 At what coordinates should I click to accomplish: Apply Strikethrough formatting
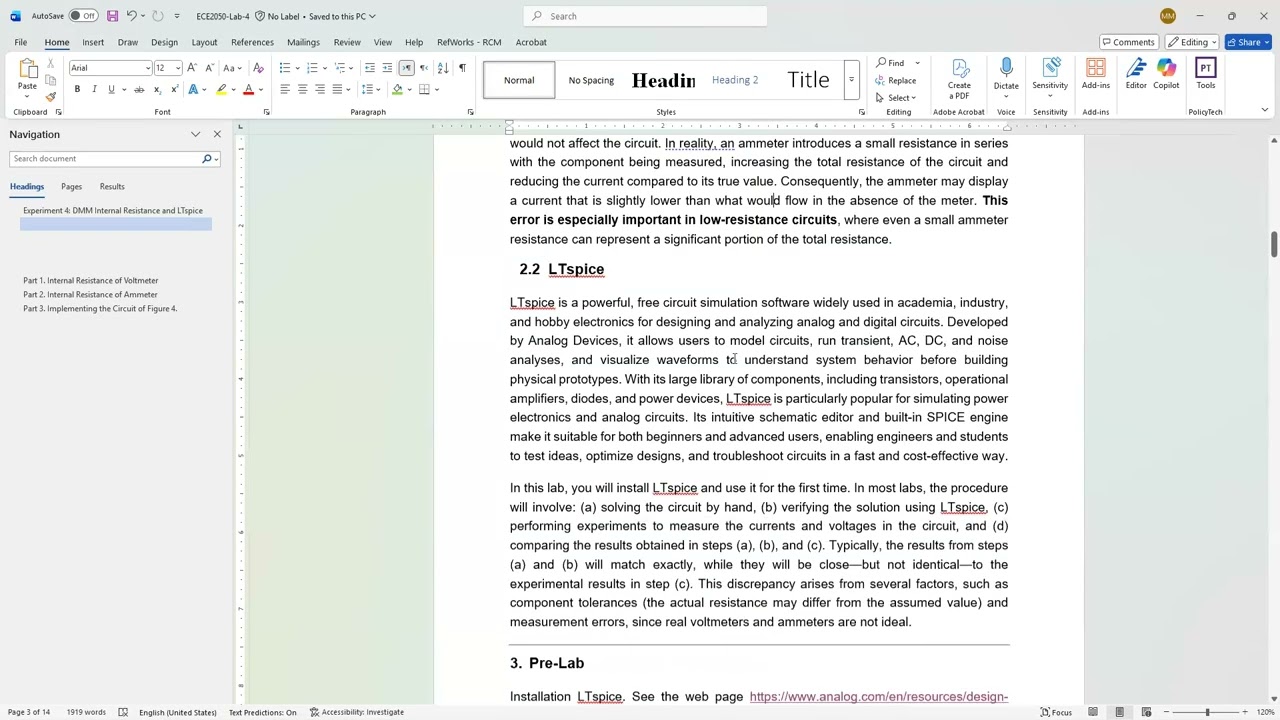point(139,89)
